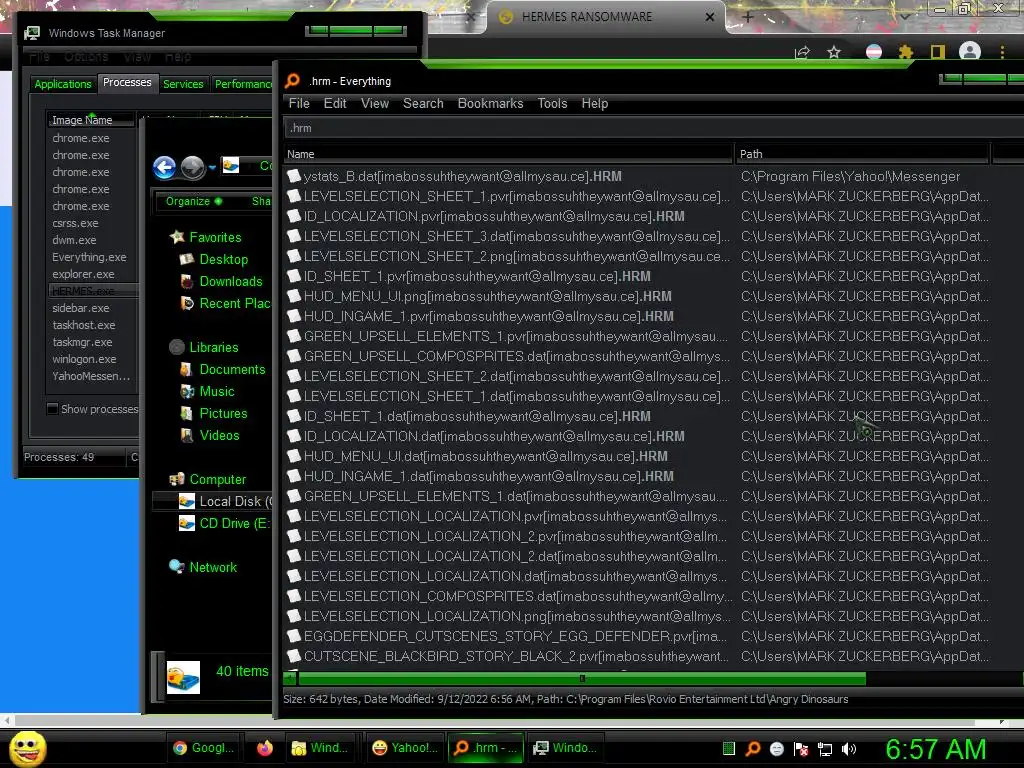Click the Chrome share page icon
The width and height of the screenshot is (1024, 768).
pyautogui.click(x=802, y=52)
